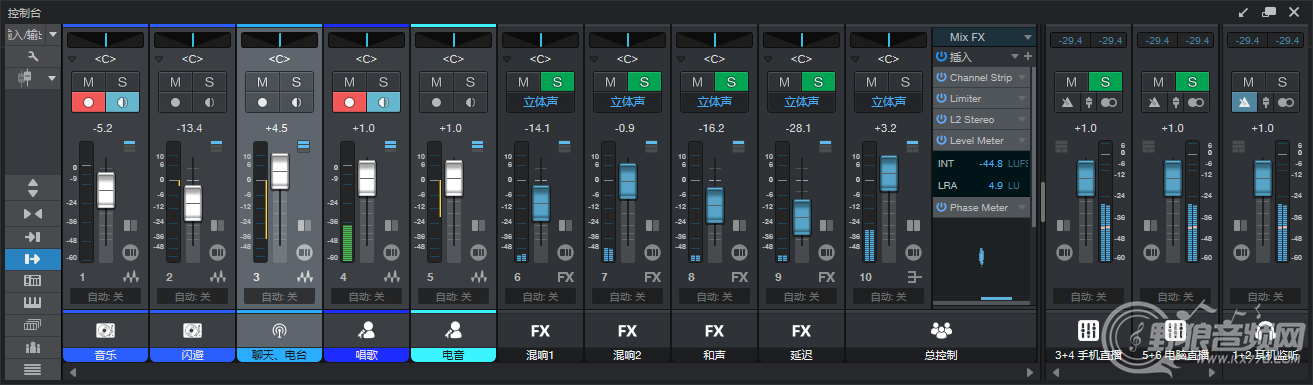1313x385 pixels.
Task: Expand channel 1 triangle next to pan
Action: 72,59
